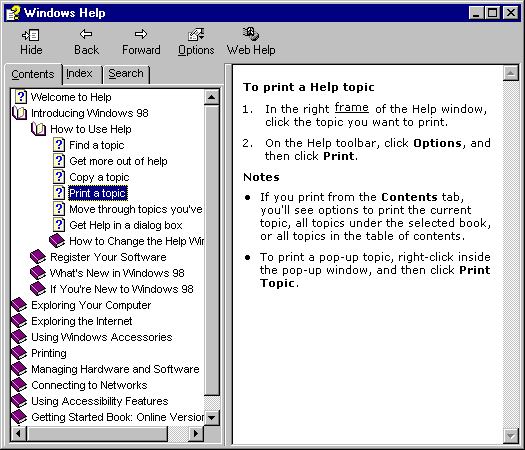Click the Welcome to Help page icon
525x450 pixels.
pos(21,97)
